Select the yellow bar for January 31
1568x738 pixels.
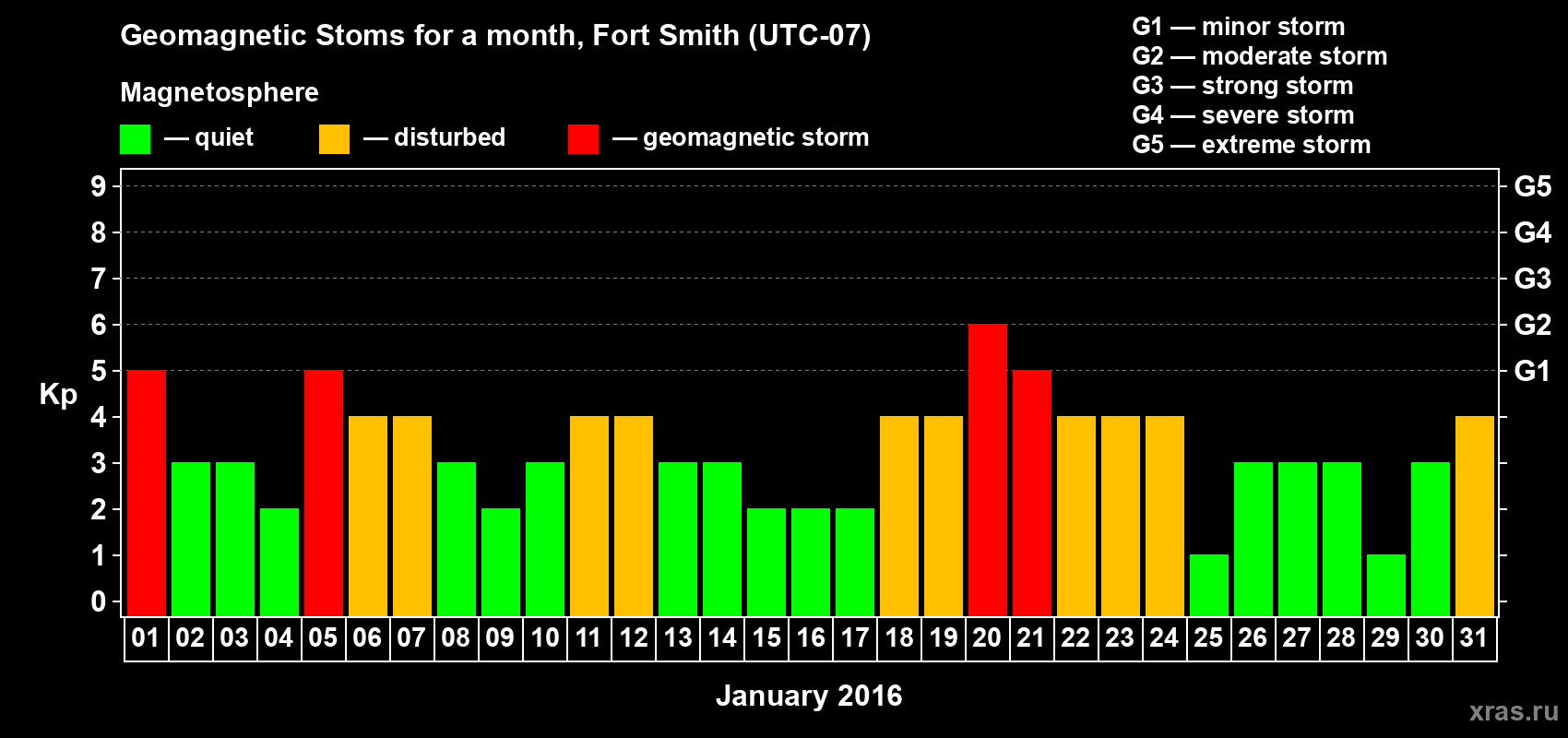coord(1475,517)
